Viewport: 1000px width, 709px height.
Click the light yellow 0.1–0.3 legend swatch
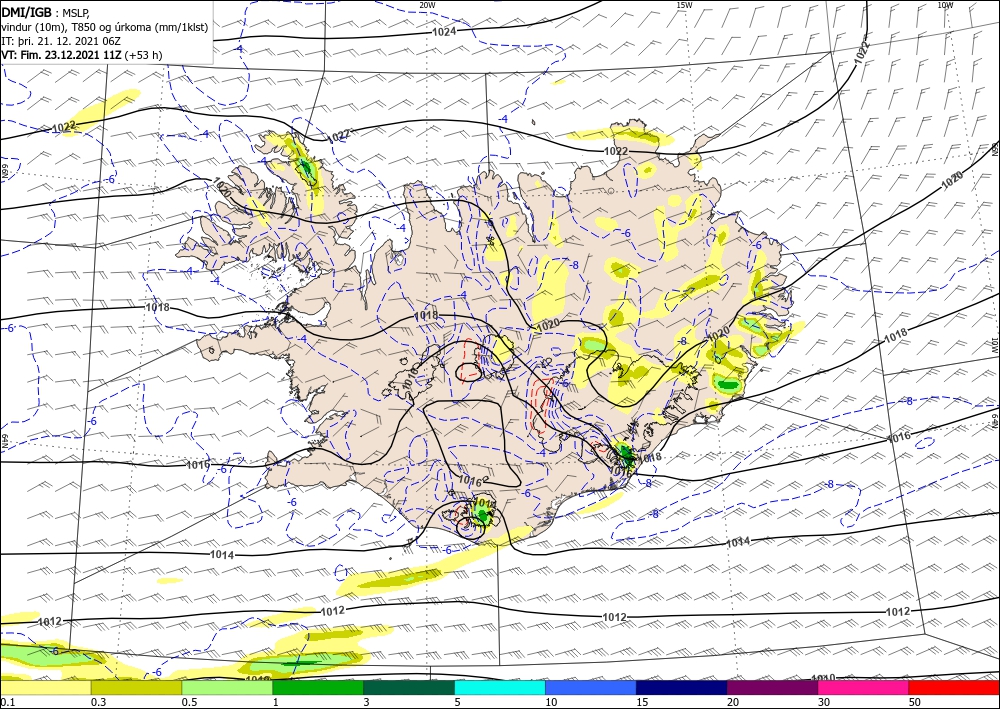[45, 687]
